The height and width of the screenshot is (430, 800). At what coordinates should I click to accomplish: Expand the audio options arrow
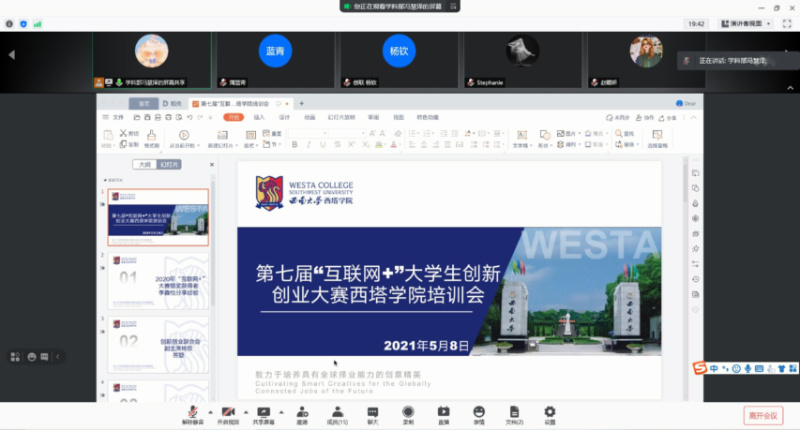click(x=208, y=411)
